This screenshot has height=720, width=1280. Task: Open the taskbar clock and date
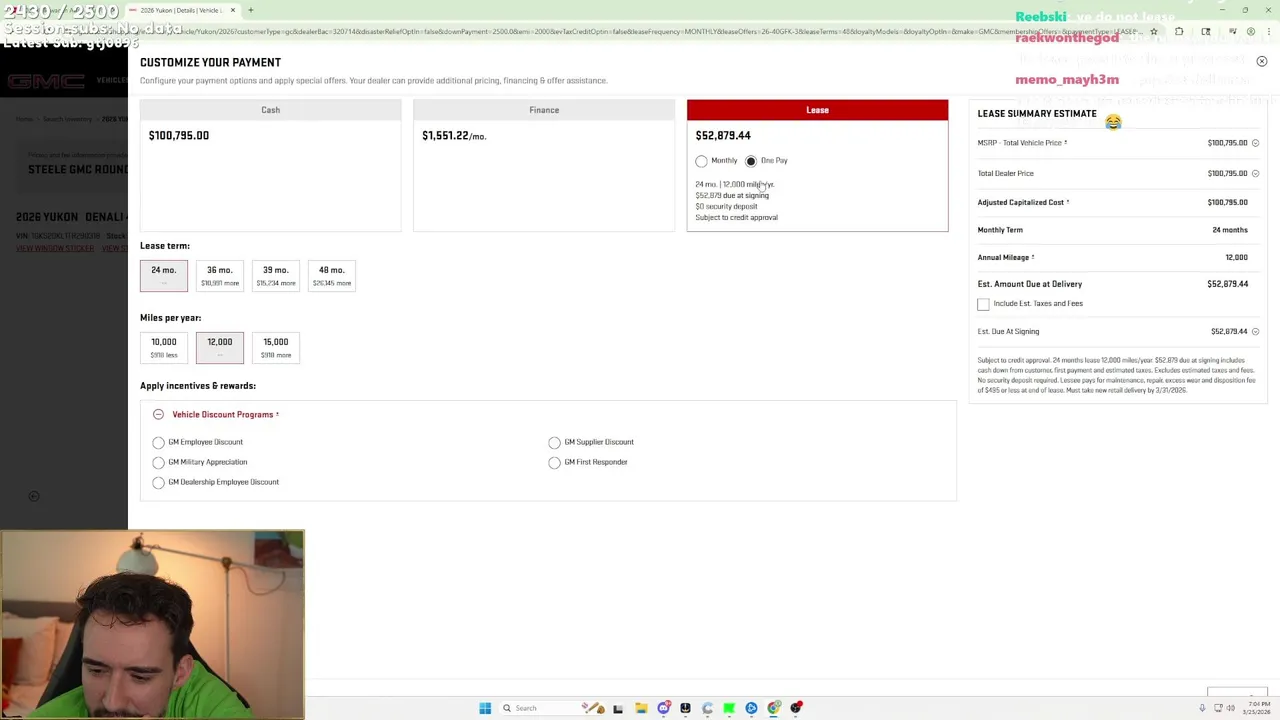1258,708
